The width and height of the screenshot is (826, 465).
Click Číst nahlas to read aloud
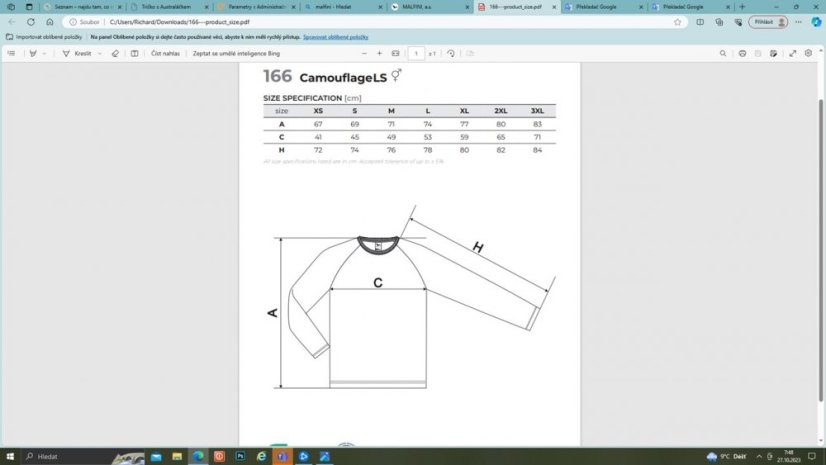point(165,53)
